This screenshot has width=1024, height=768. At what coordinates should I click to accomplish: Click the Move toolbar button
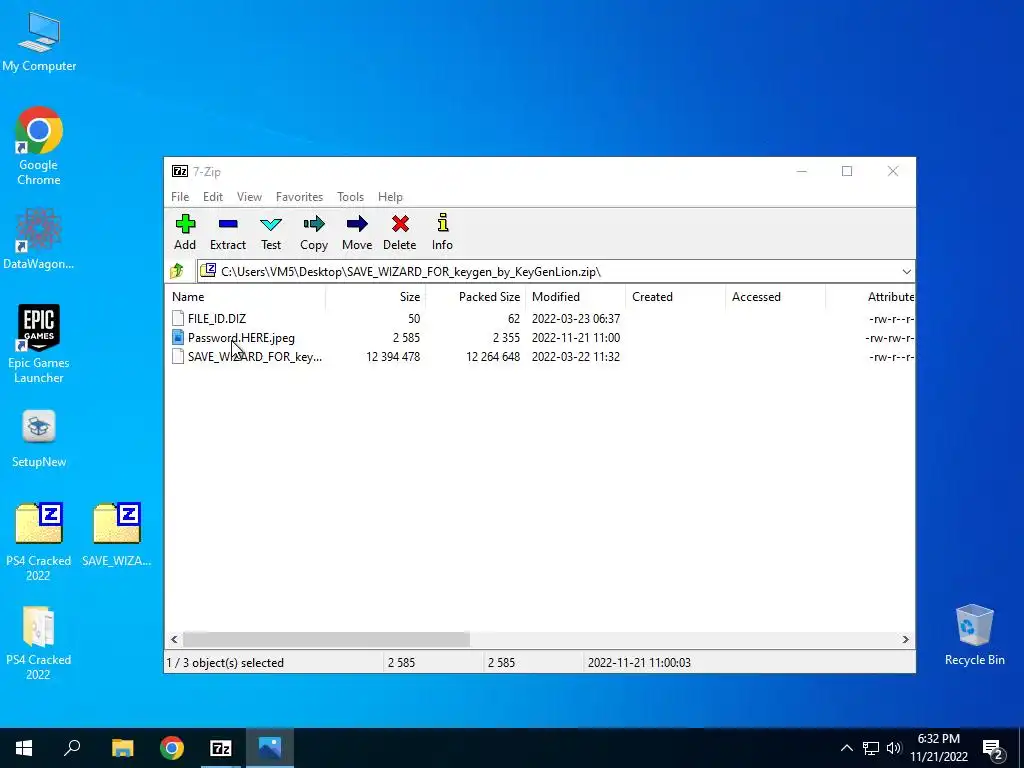click(x=357, y=232)
